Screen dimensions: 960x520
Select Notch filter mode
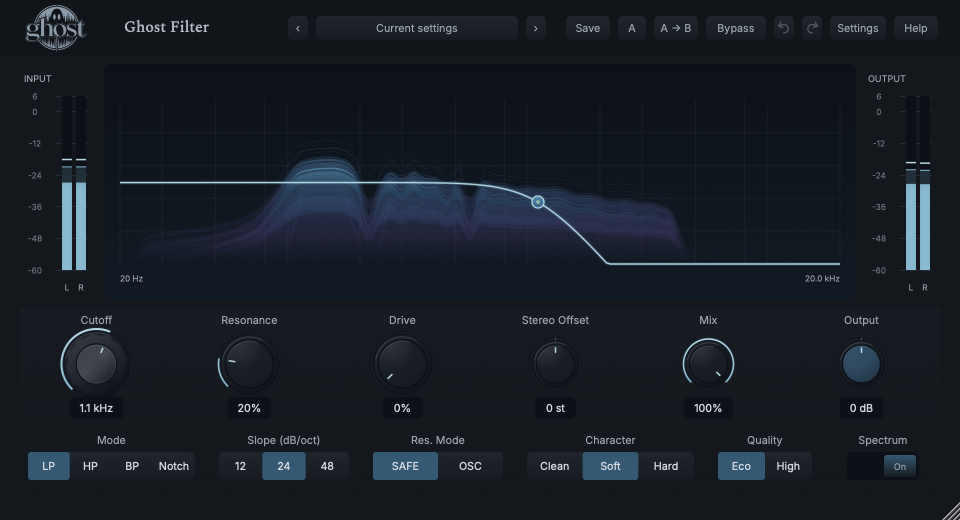(174, 466)
